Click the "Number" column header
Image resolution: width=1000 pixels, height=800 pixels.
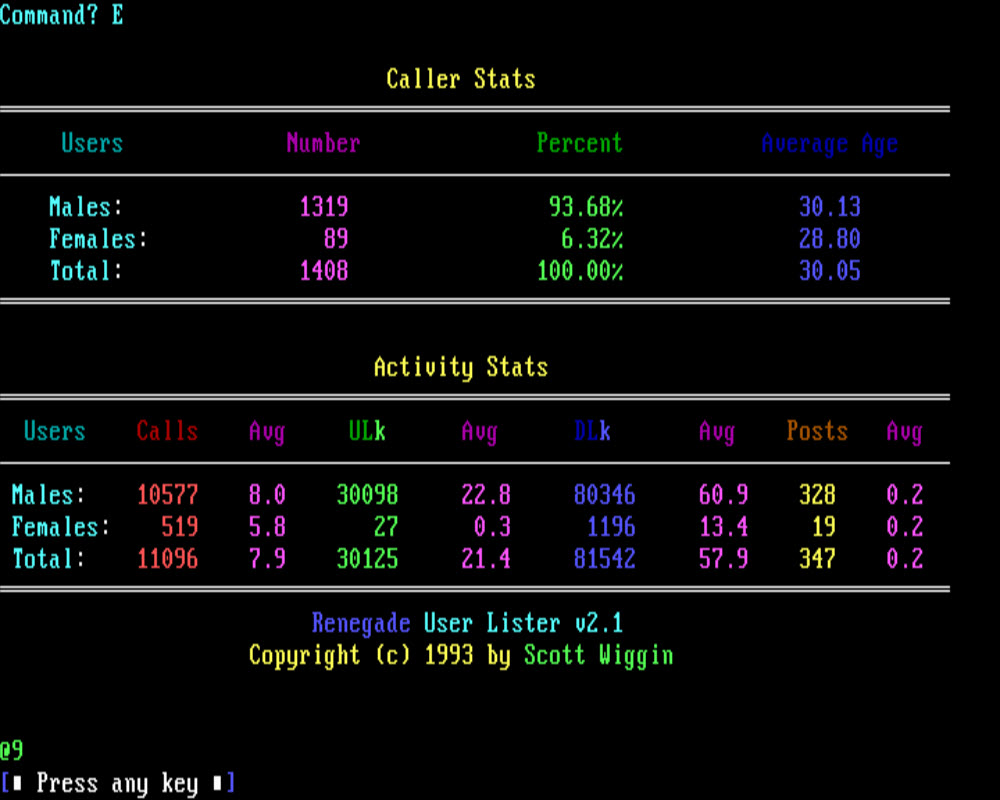323,143
